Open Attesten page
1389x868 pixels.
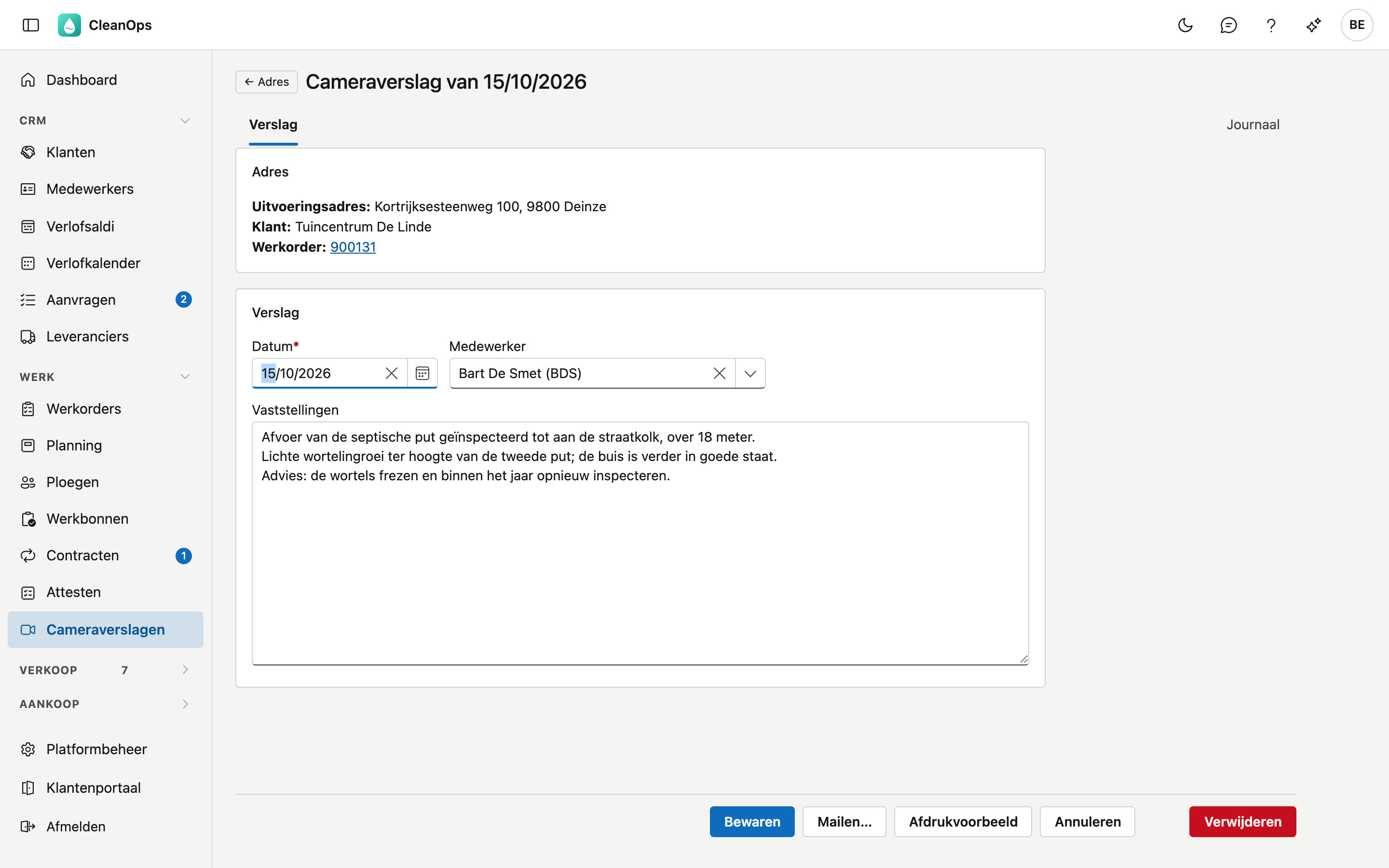(106, 592)
